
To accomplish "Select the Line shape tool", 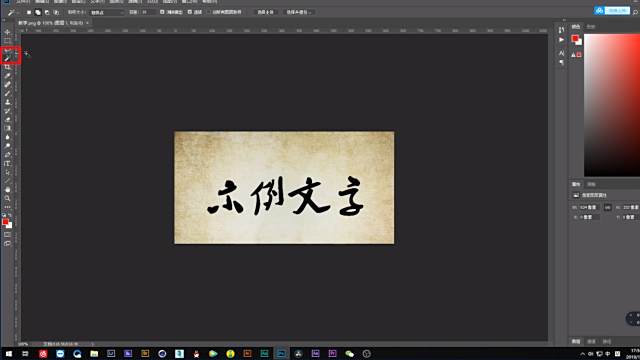I will point(7,181).
